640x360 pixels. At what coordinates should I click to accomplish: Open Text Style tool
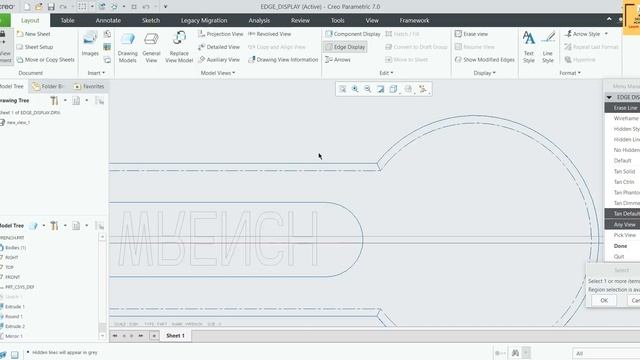point(529,47)
